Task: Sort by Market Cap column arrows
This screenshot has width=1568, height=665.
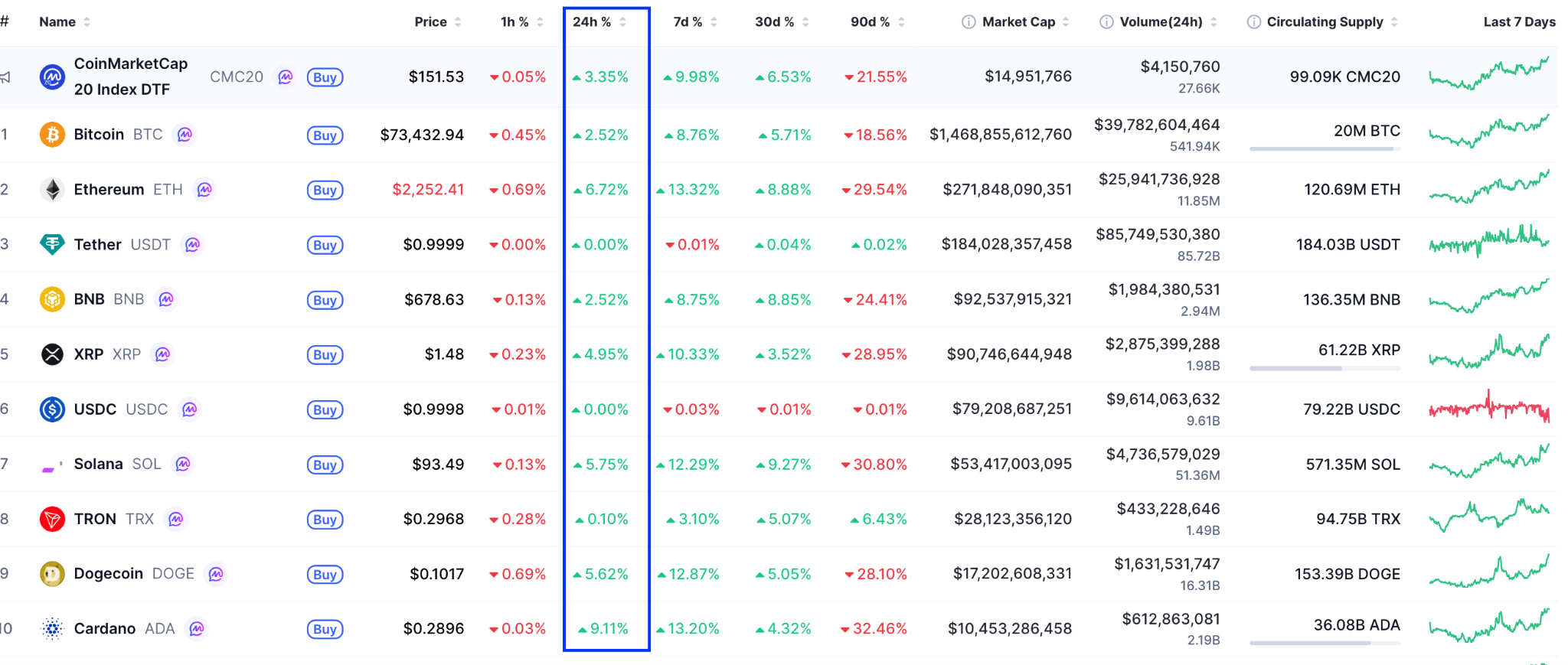Action: (x=1066, y=22)
